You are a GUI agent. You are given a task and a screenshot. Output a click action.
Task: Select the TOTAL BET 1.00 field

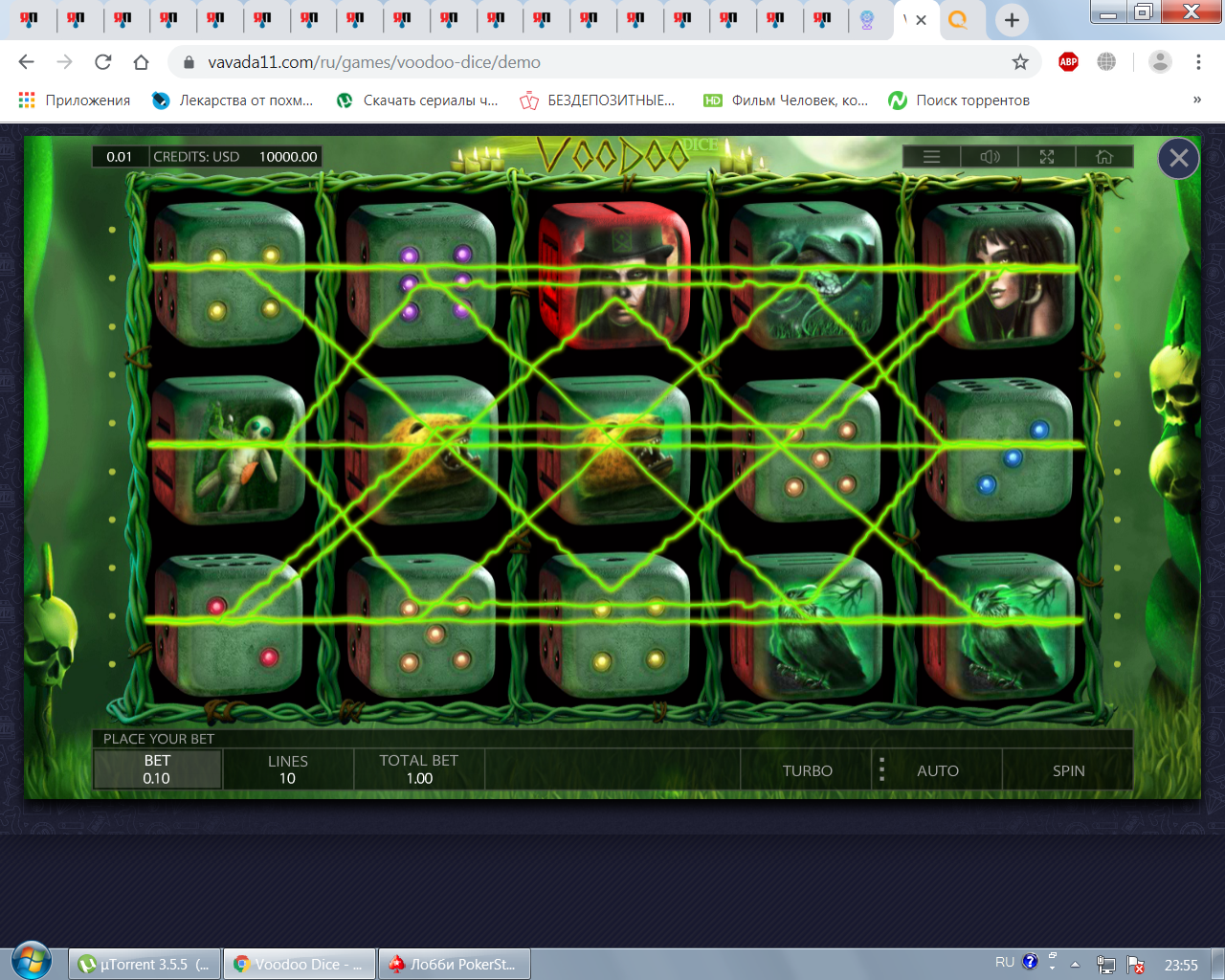coord(419,769)
